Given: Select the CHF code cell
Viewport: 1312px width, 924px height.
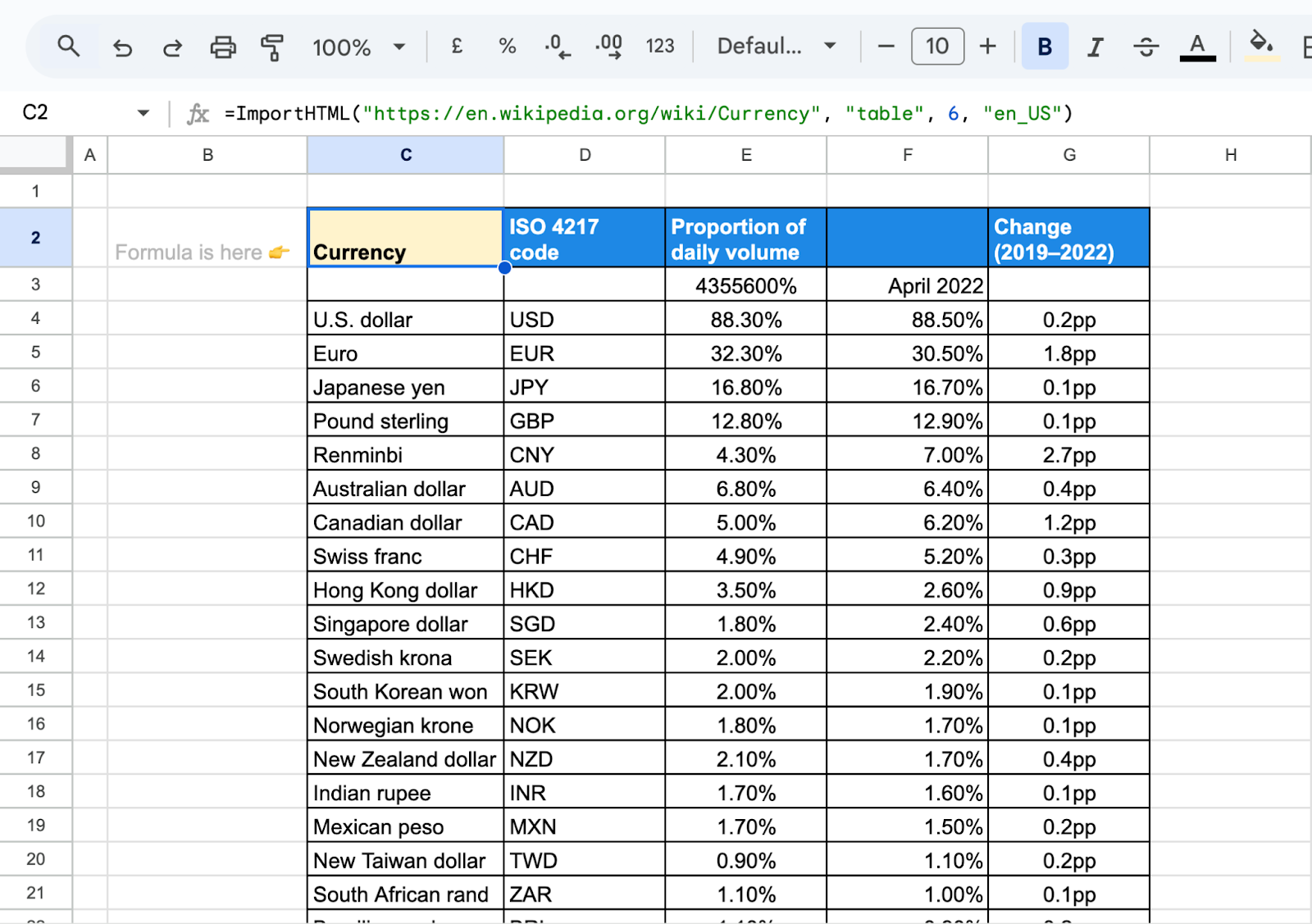Looking at the screenshot, I should click(x=585, y=556).
